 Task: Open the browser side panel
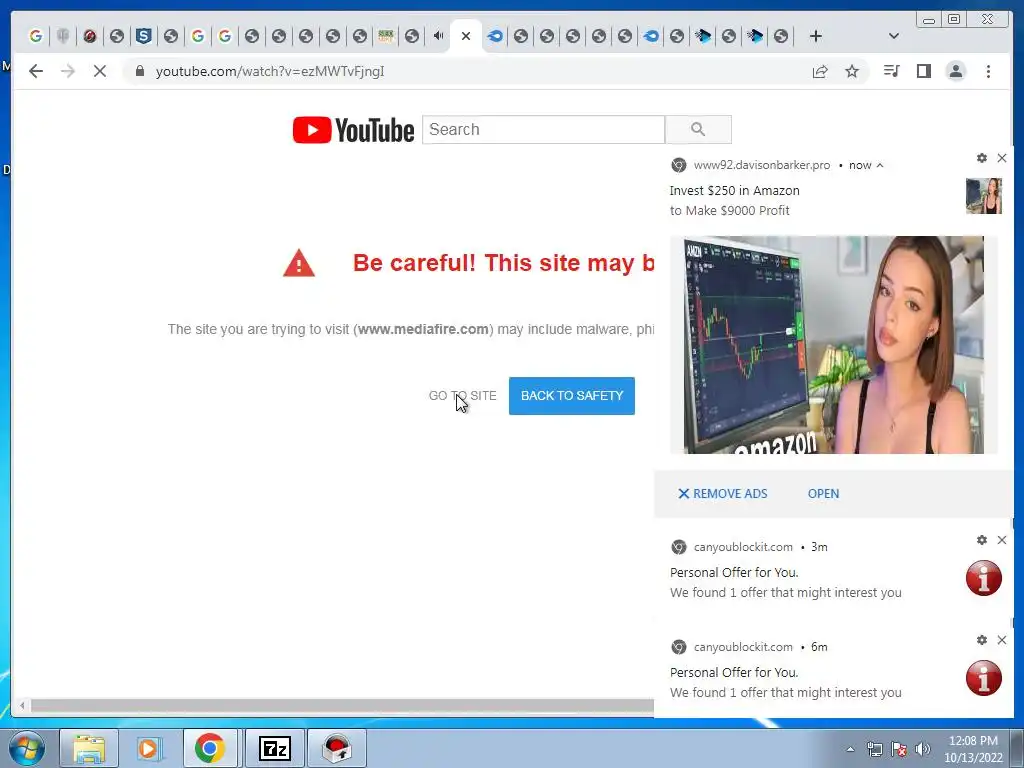point(923,71)
